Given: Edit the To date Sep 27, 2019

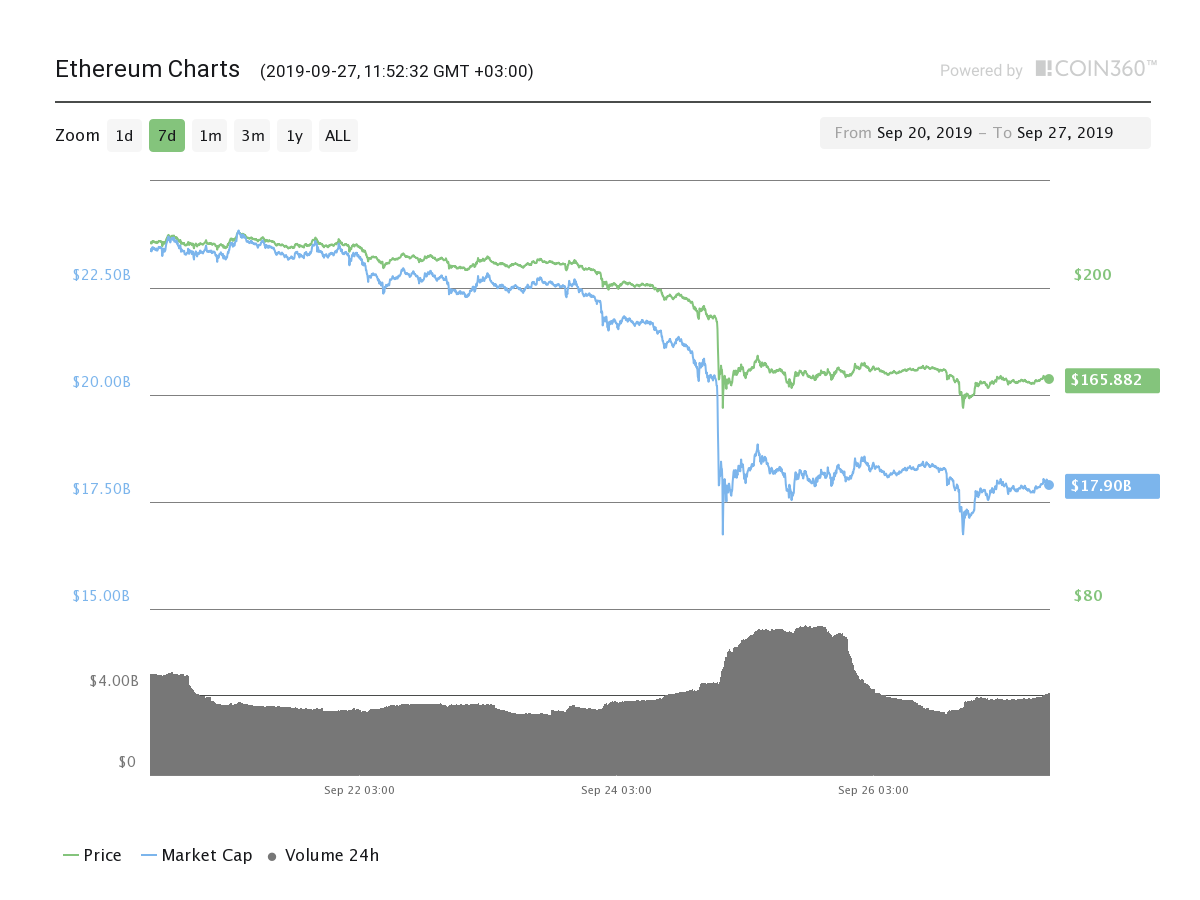Looking at the screenshot, I should [x=1065, y=133].
